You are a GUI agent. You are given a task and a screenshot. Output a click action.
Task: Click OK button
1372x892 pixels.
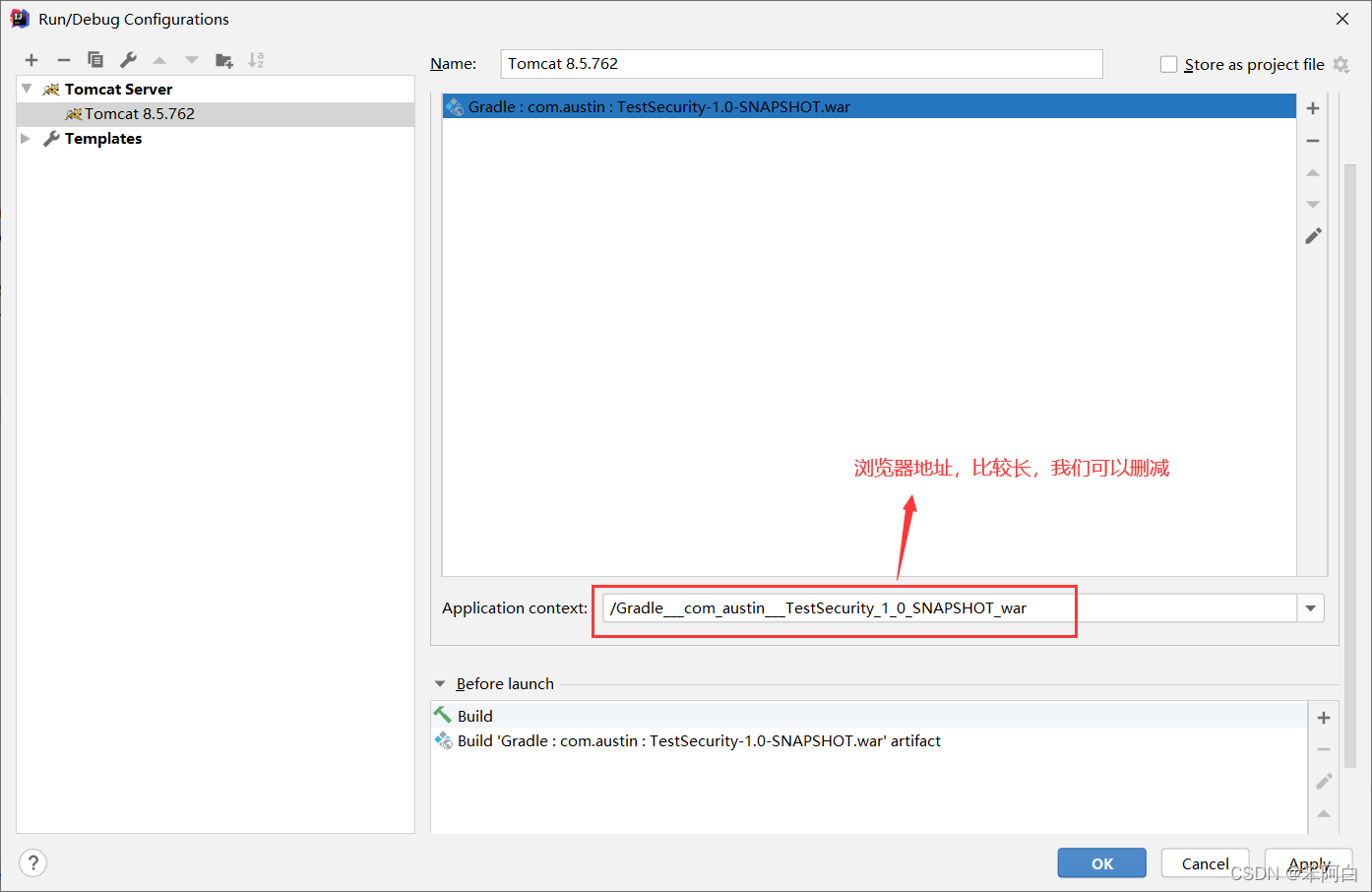(x=1102, y=862)
